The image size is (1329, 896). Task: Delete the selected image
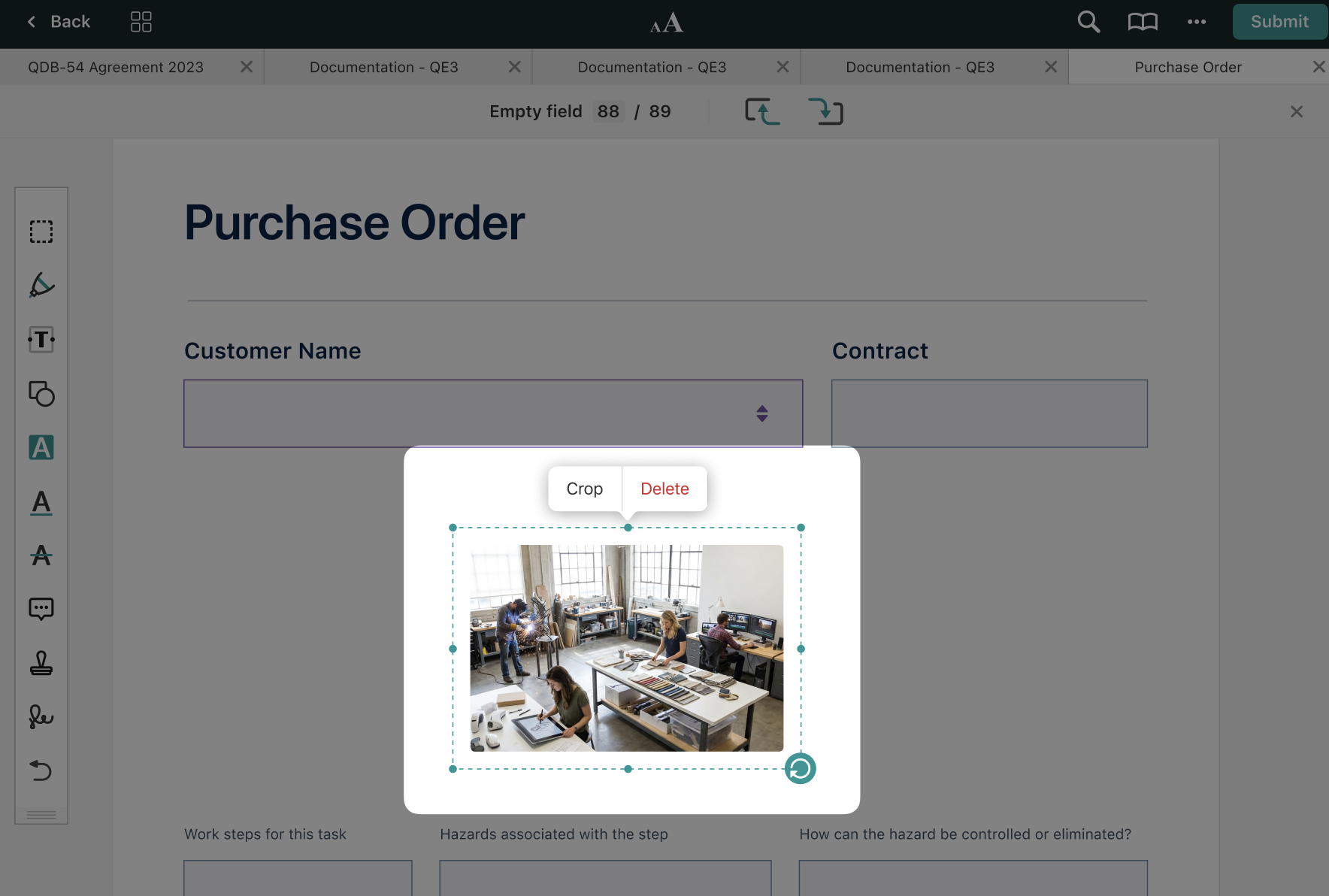pyautogui.click(x=664, y=489)
